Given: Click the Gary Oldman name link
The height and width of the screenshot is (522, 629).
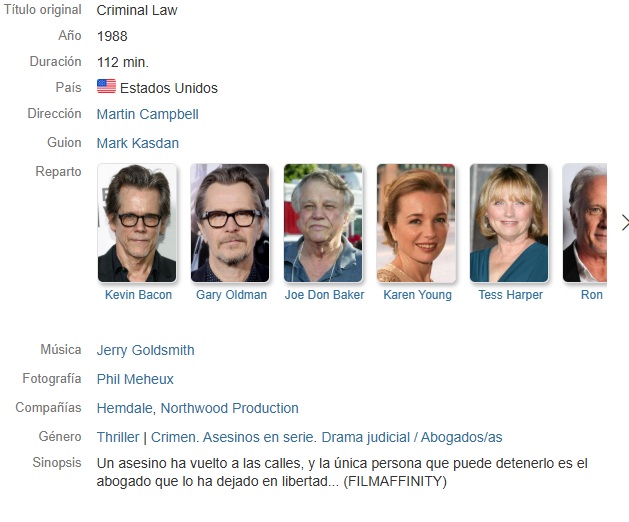Looking at the screenshot, I should [x=231, y=295].
